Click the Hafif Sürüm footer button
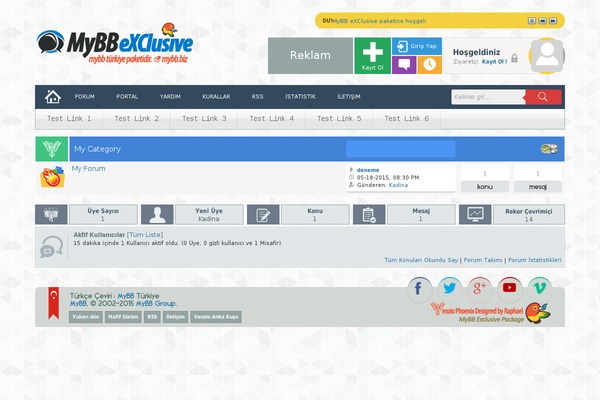Screen dimensions: 600x400 point(123,317)
